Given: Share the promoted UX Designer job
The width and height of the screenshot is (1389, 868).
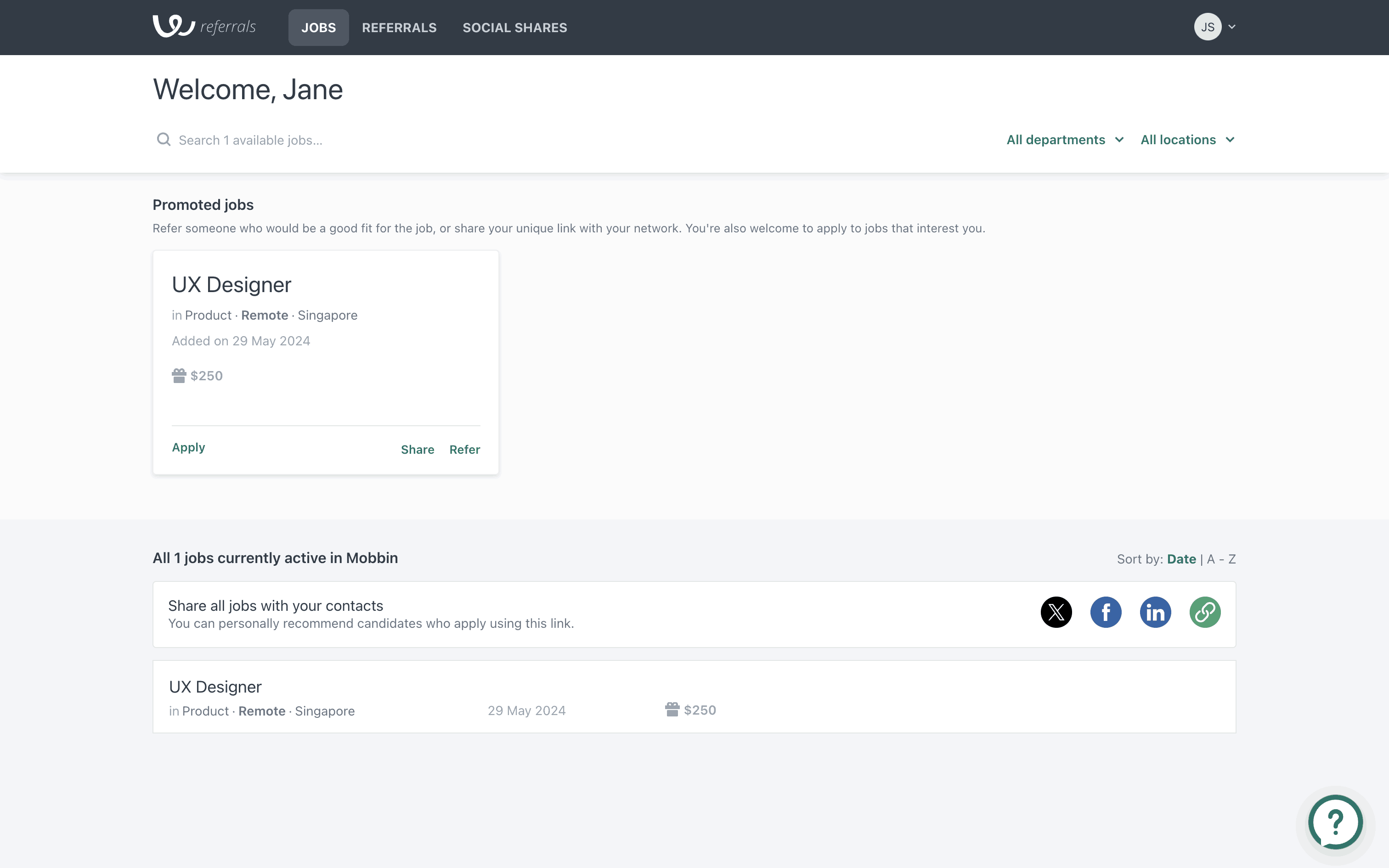Looking at the screenshot, I should point(417,450).
